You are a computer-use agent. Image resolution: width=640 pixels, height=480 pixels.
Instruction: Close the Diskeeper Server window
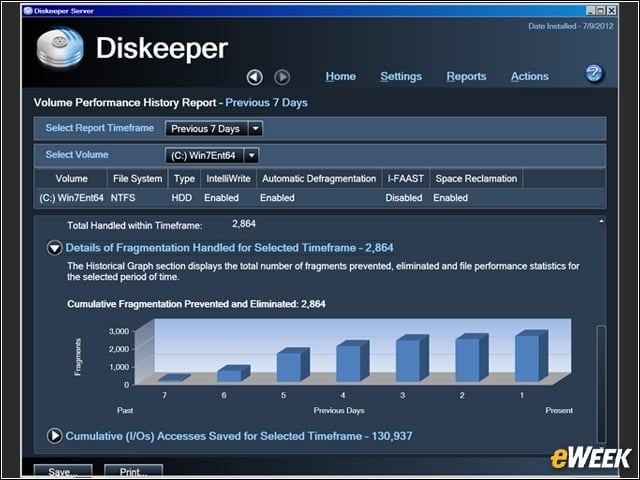coord(611,11)
